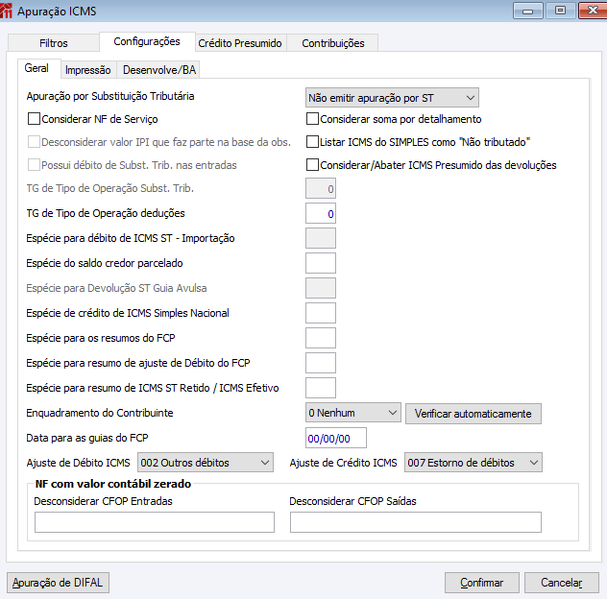Screen dimensions: 607x599
Task: Click Espécie para resumo de ICMS ST Retido field
Action: tap(321, 388)
